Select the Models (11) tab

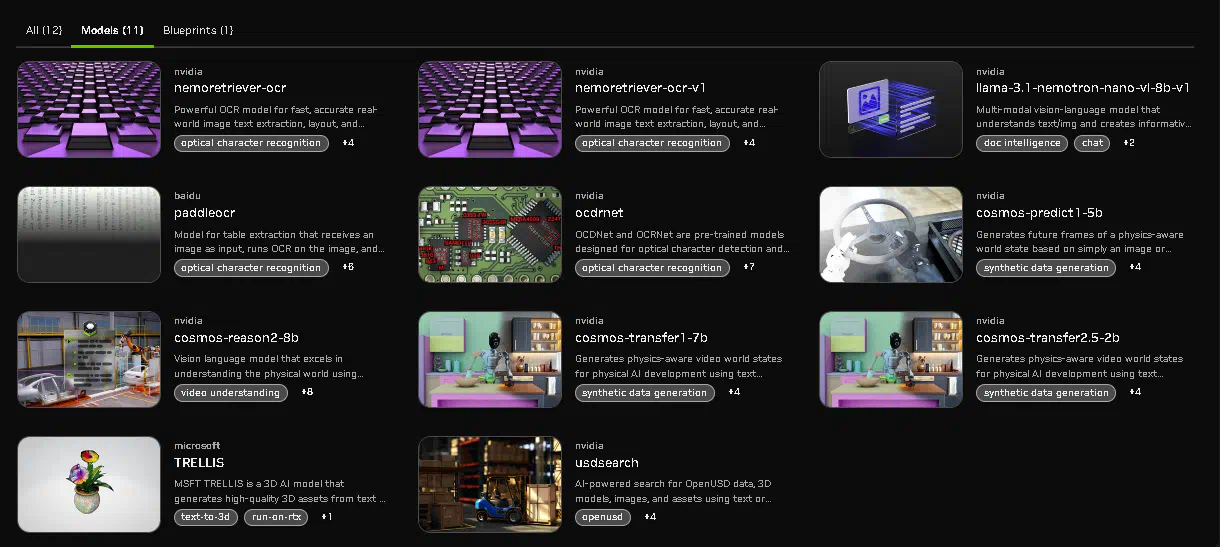112,30
